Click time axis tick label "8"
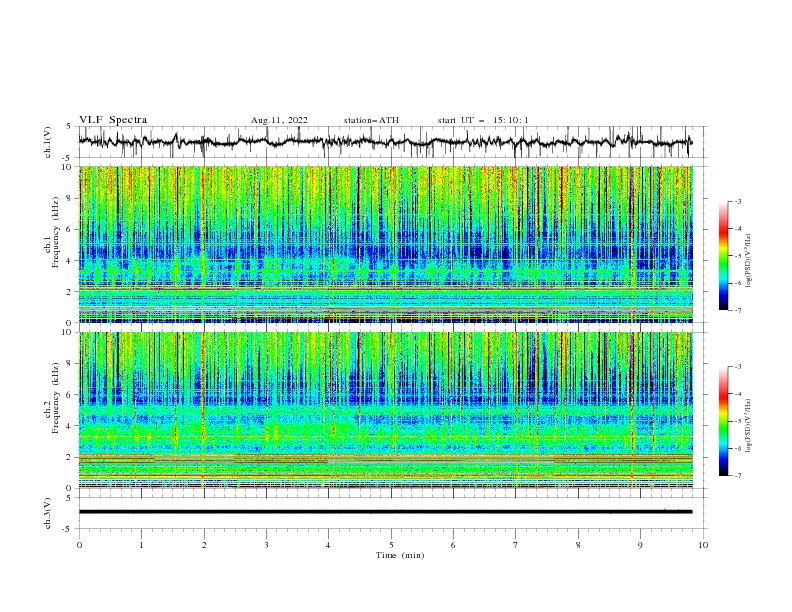Image resolution: width=792 pixels, height=612 pixels. (578, 545)
